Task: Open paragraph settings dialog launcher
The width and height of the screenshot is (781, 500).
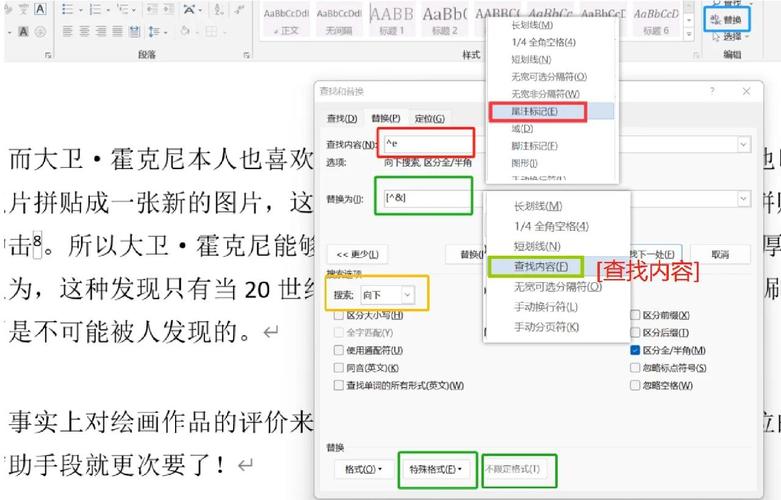Action: point(247,55)
